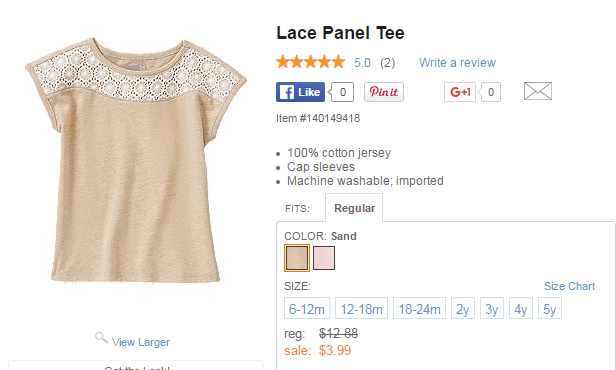Screen dimensions: 616x370
Task: Click the magnifying glass View Larger icon
Action: (x=101, y=337)
